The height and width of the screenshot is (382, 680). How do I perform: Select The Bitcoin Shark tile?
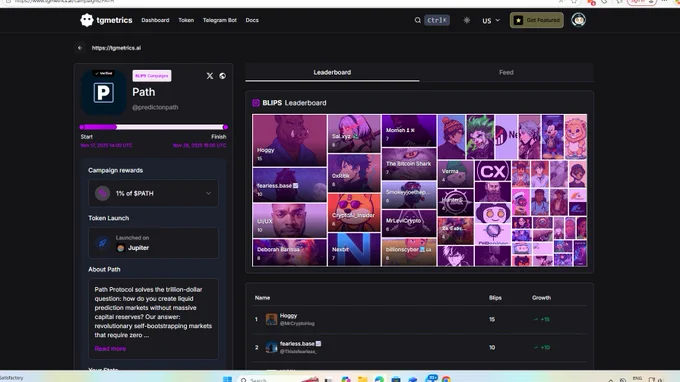[x=409, y=163]
